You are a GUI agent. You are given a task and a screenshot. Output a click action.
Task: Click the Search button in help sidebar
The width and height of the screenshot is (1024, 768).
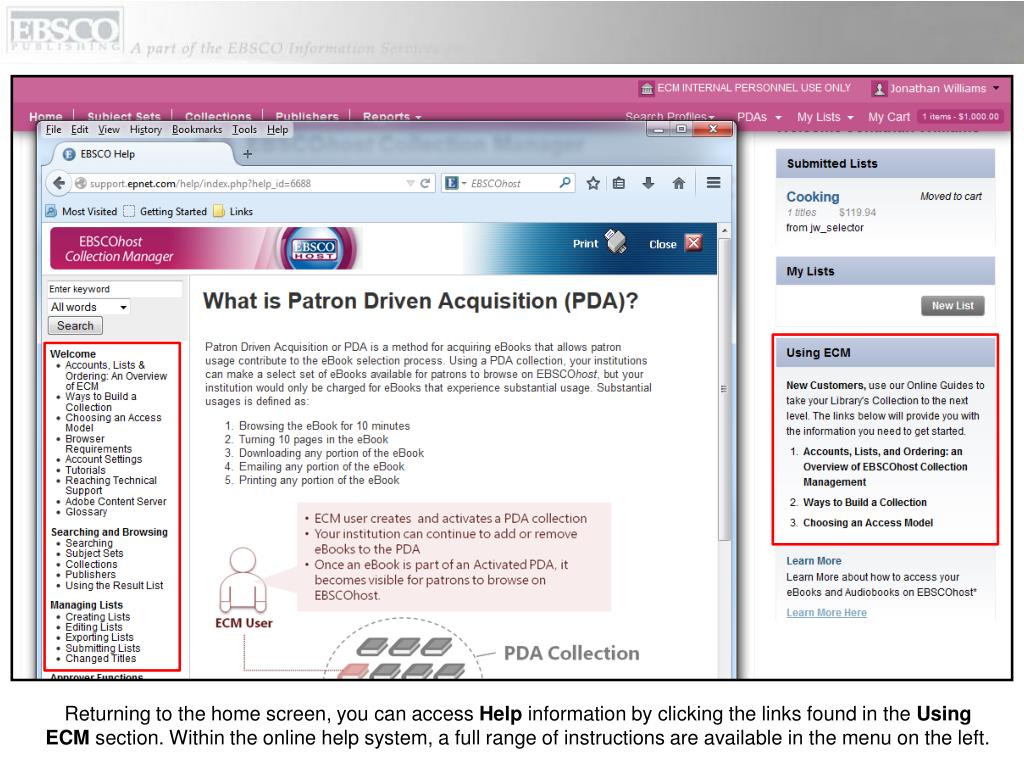click(x=75, y=325)
